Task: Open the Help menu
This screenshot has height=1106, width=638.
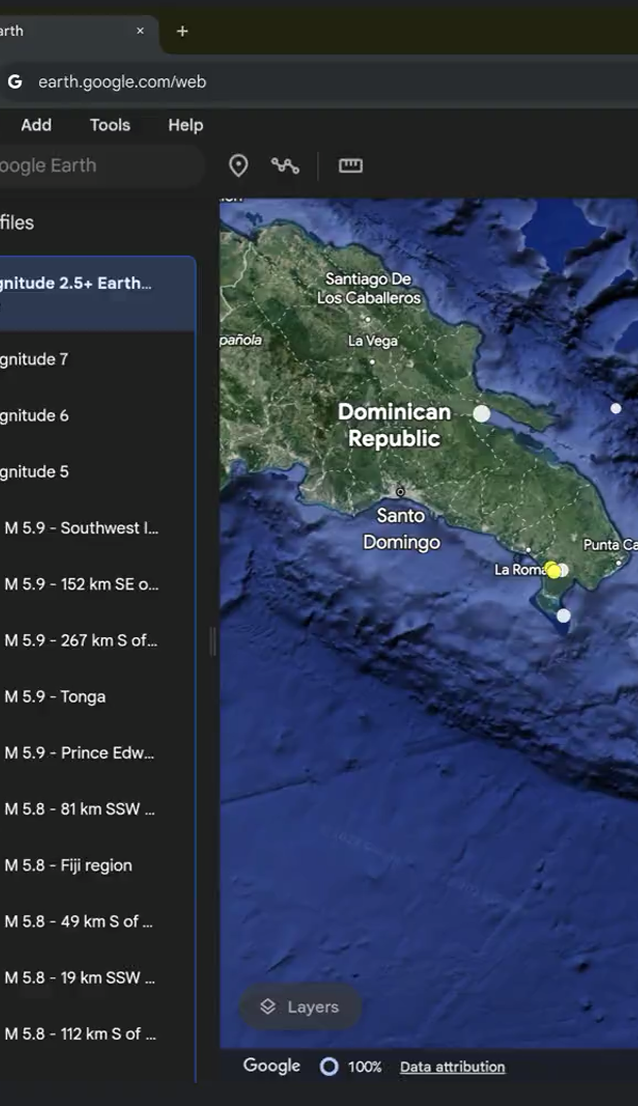Action: coord(185,125)
